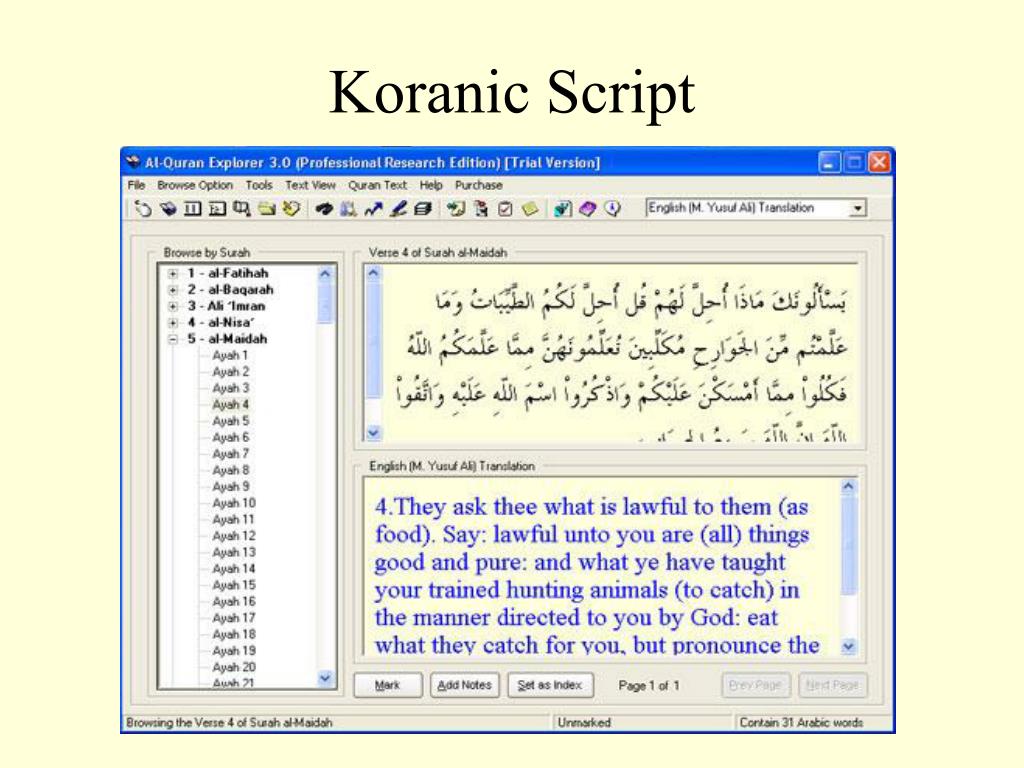Select Ayah 5 in the tree
This screenshot has height=768, width=1024.
point(231,421)
